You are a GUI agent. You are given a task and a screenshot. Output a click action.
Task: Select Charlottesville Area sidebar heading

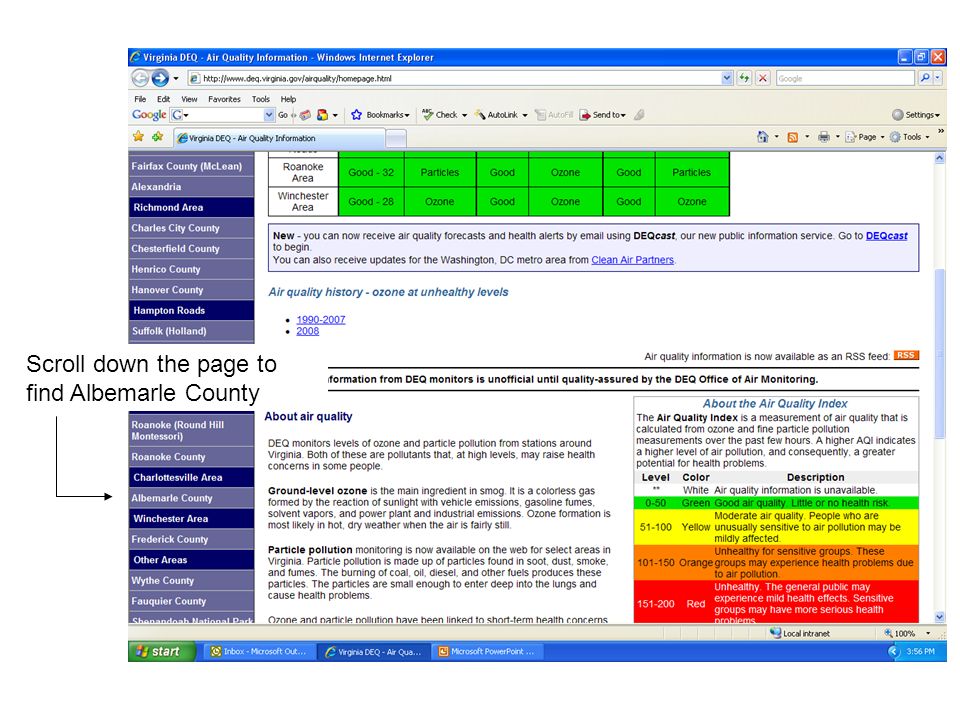click(x=191, y=478)
